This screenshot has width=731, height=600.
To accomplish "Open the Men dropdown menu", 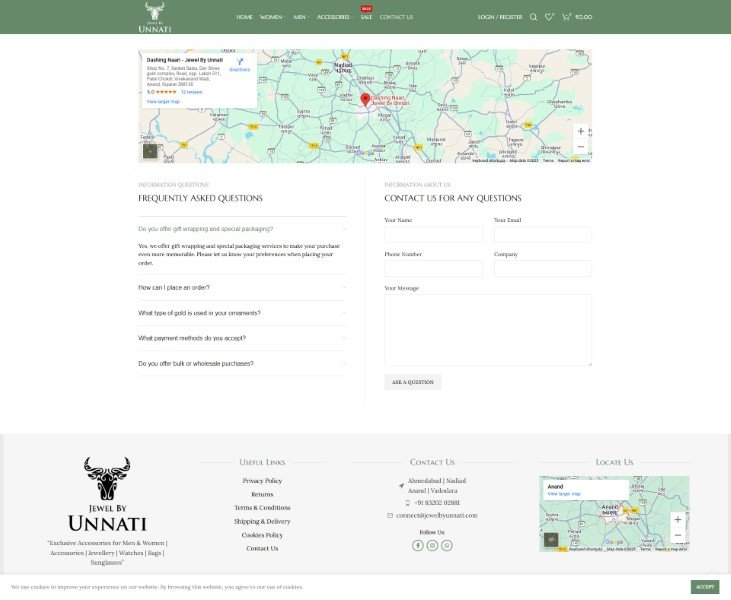I will tap(301, 17).
